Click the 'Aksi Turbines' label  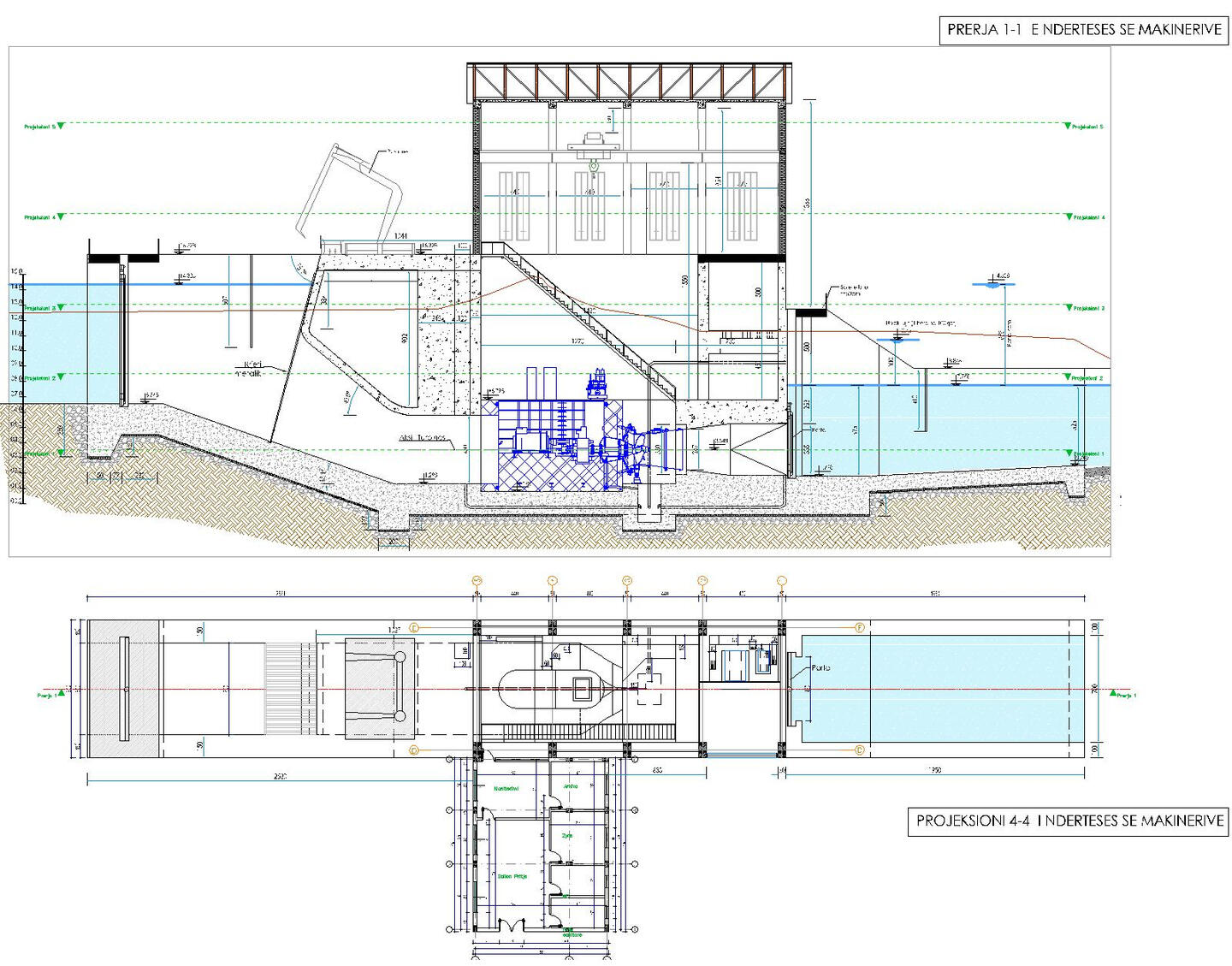[423, 438]
